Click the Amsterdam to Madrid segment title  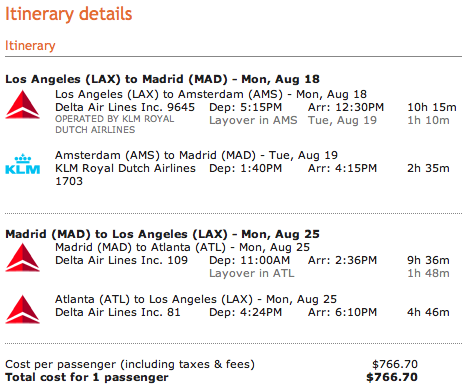tap(196, 155)
